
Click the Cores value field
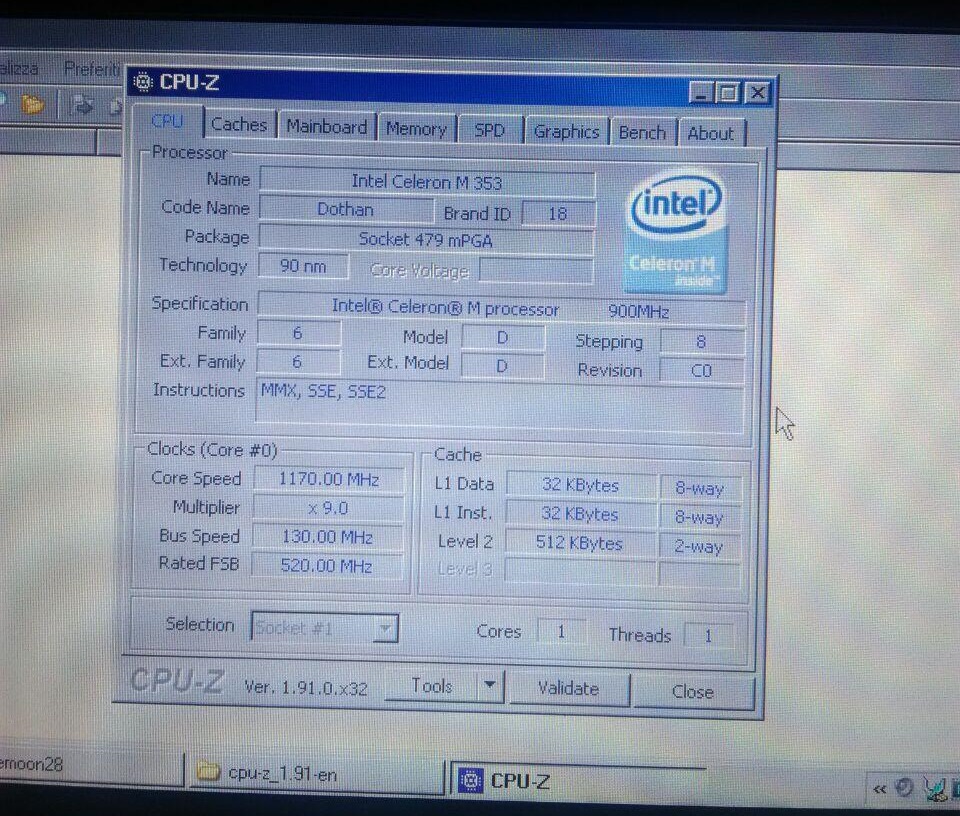click(561, 632)
